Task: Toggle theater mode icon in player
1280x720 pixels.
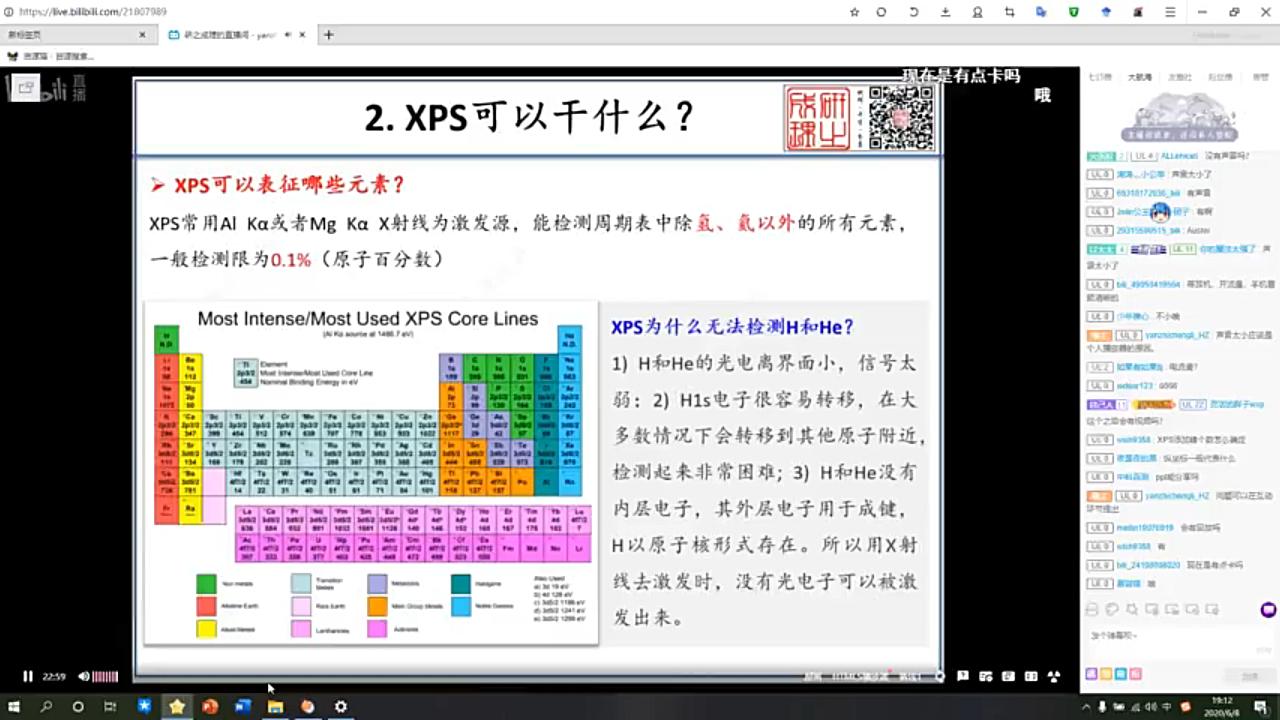Action: coord(1031,676)
